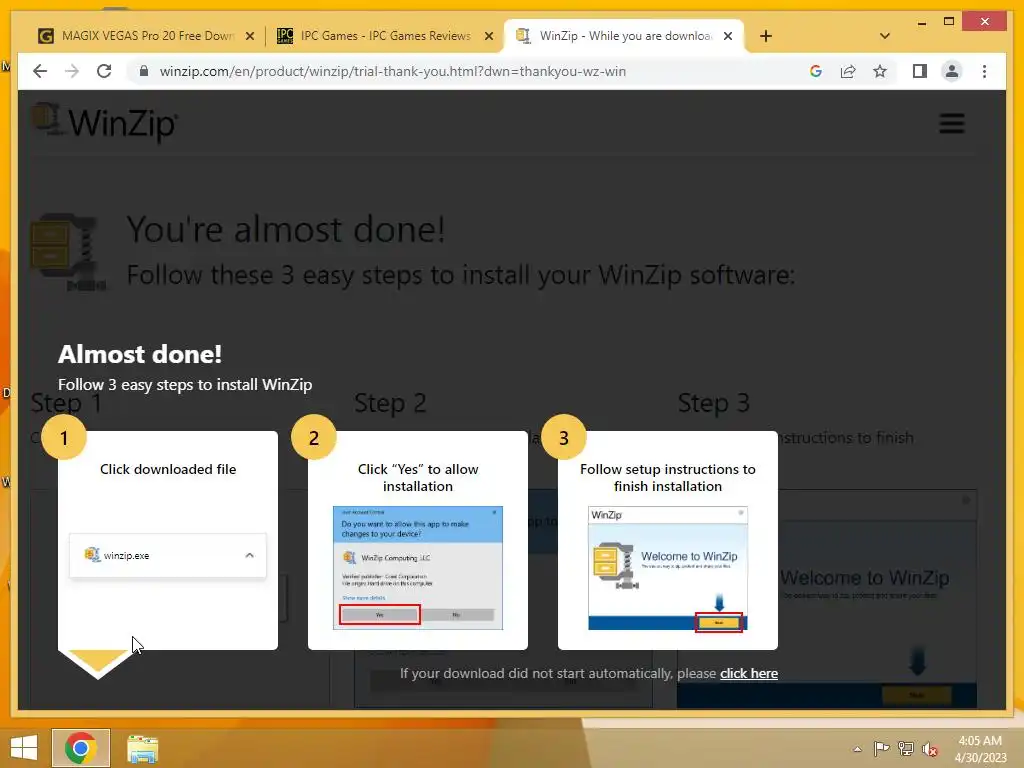Click the WinZip logo in header
Viewport: 1024px width, 768px height.
[x=104, y=122]
